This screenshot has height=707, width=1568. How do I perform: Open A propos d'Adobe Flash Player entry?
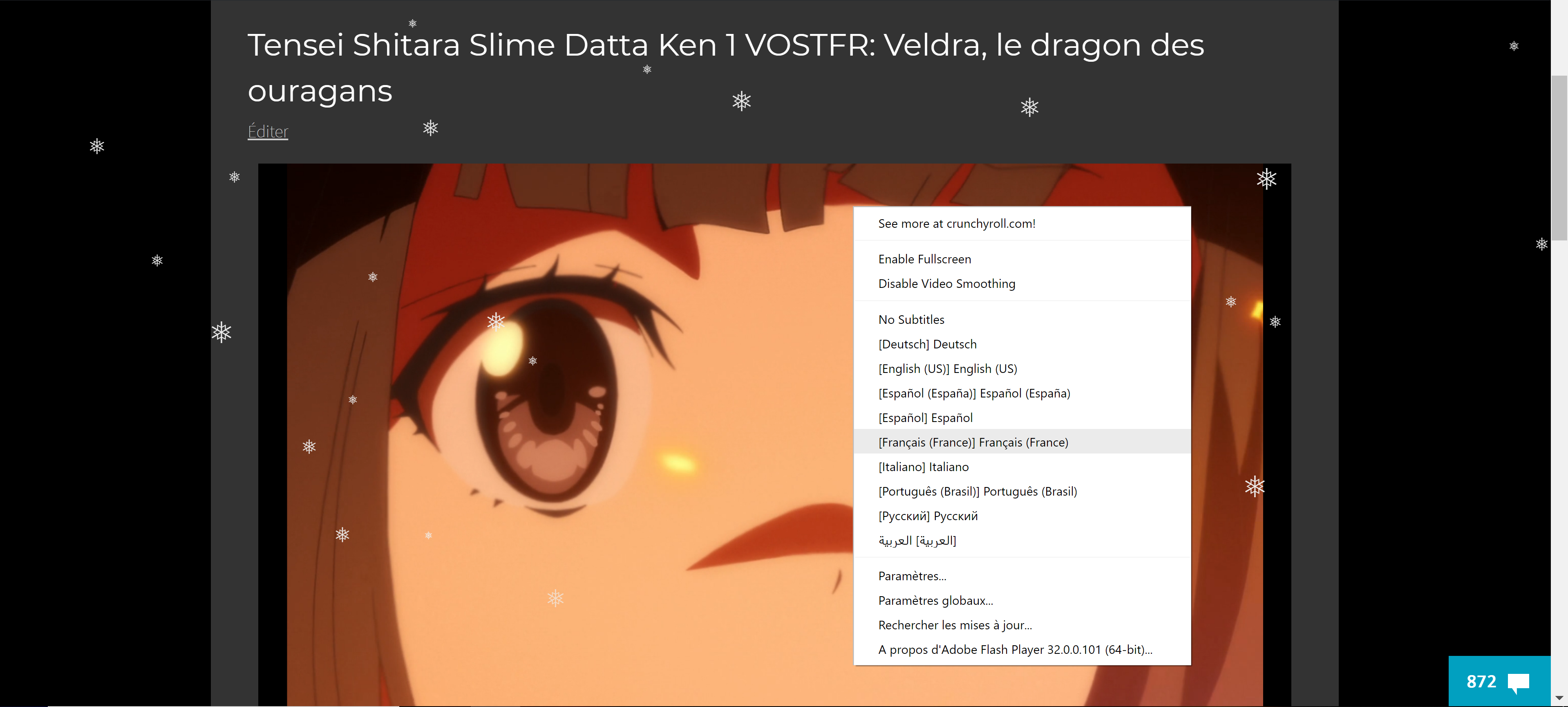coord(1022,650)
